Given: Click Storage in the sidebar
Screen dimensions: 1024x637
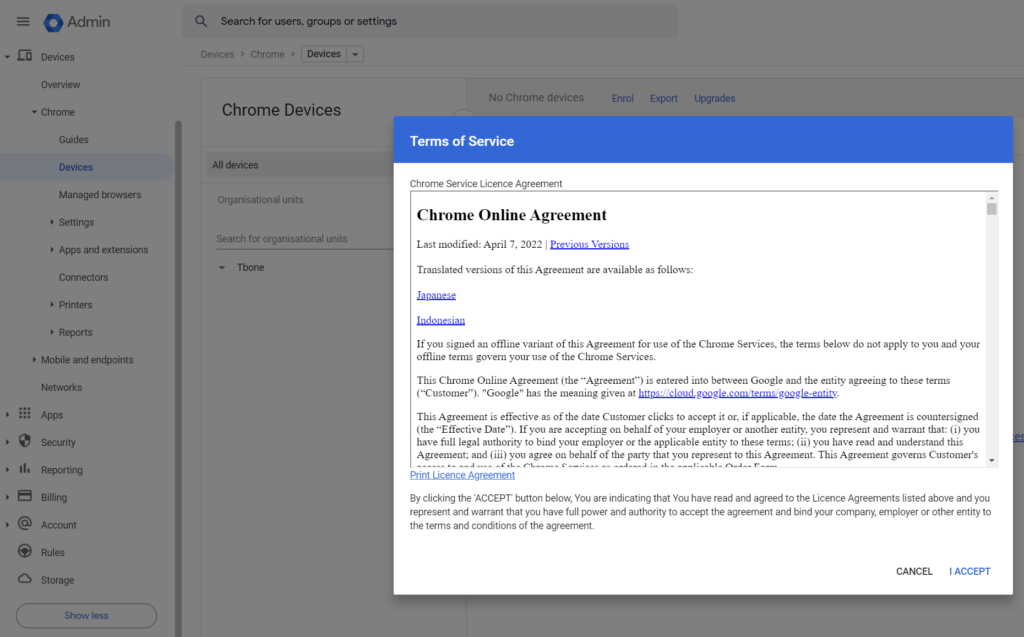Looking at the screenshot, I should click(x=57, y=580).
